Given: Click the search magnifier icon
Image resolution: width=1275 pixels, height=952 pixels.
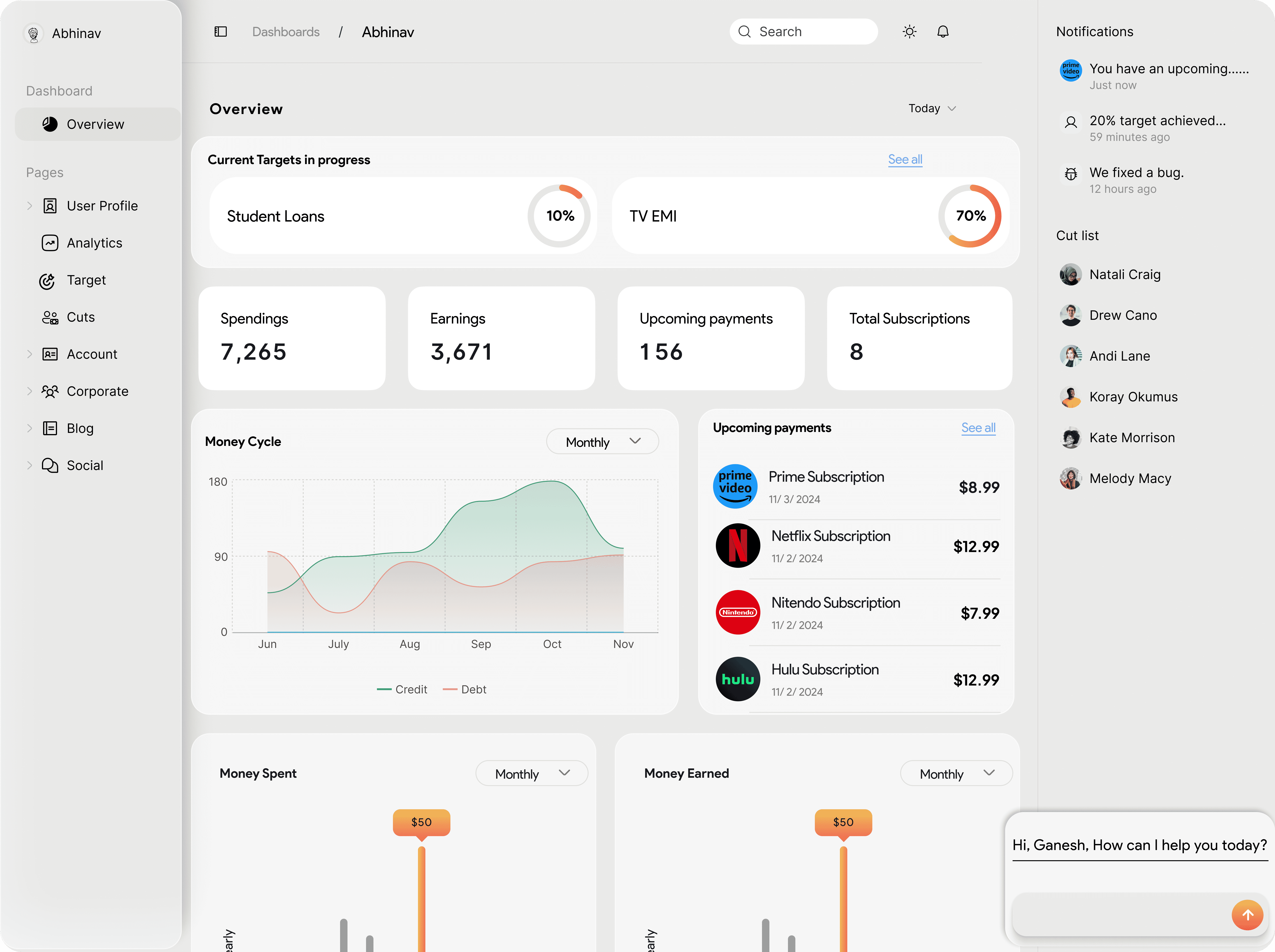Looking at the screenshot, I should [744, 32].
